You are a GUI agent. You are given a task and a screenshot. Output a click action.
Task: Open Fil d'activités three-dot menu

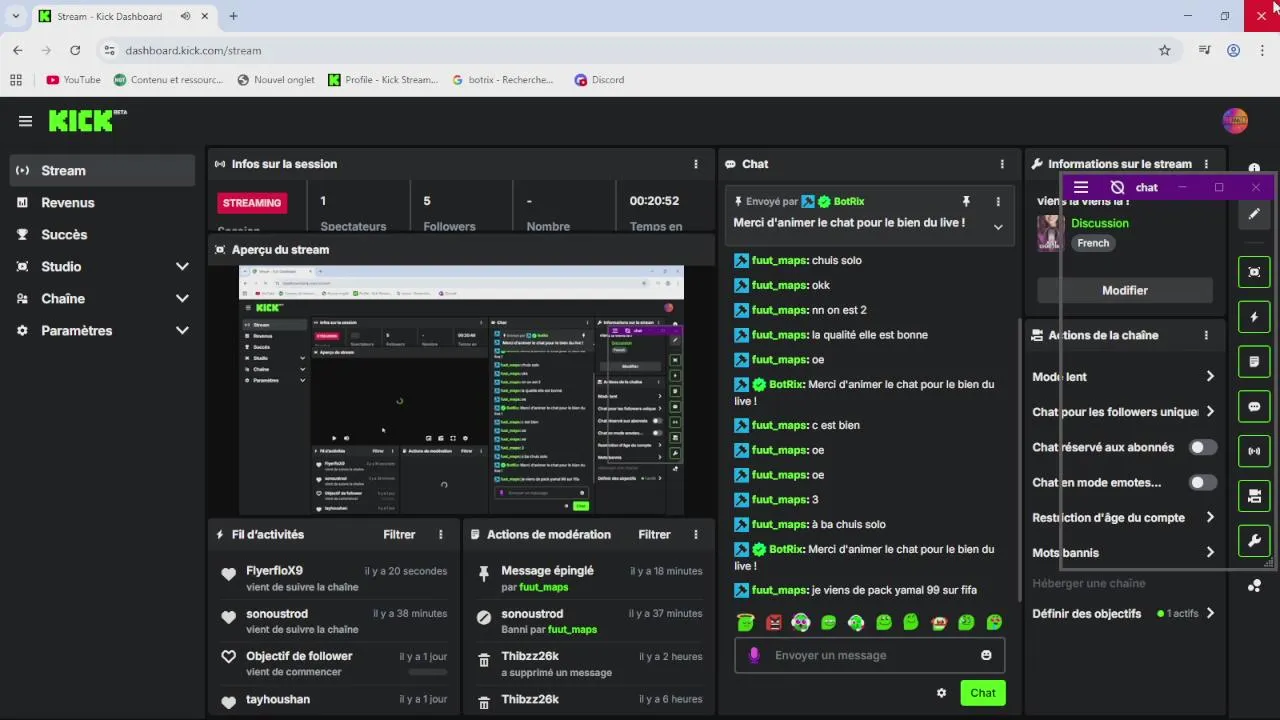(x=440, y=534)
